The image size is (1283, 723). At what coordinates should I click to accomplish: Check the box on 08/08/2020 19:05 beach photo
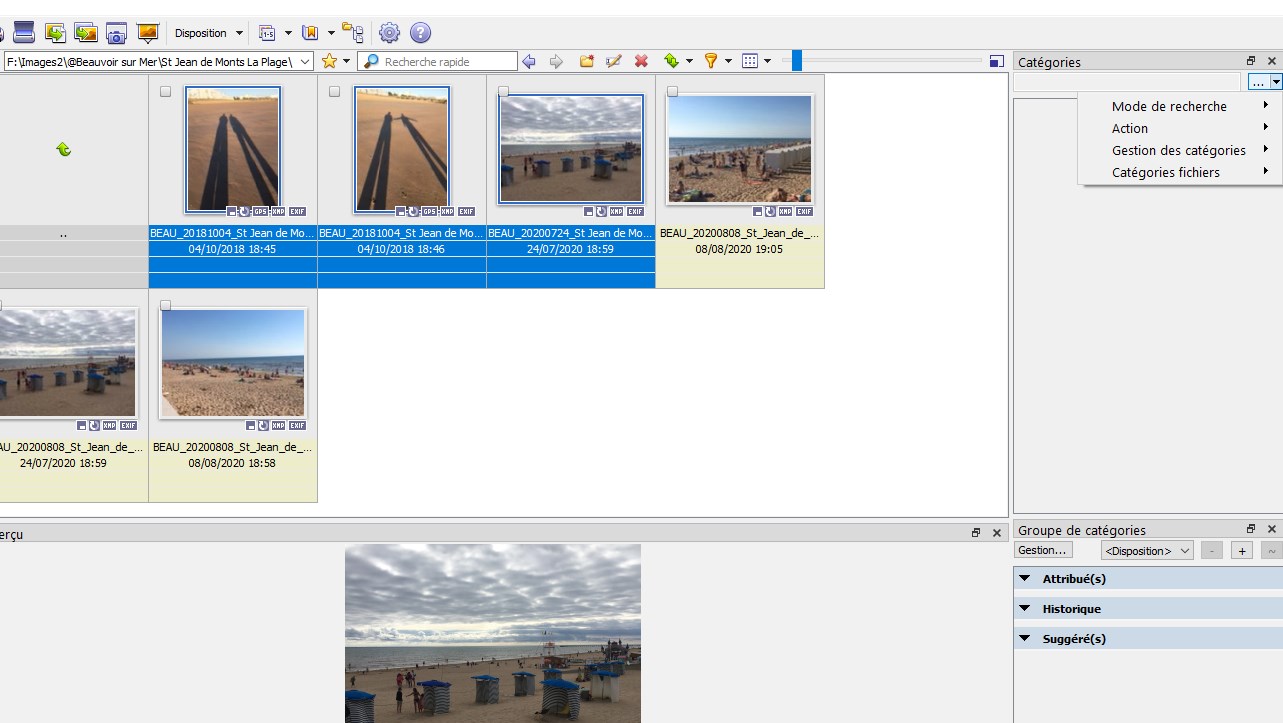[x=672, y=92]
